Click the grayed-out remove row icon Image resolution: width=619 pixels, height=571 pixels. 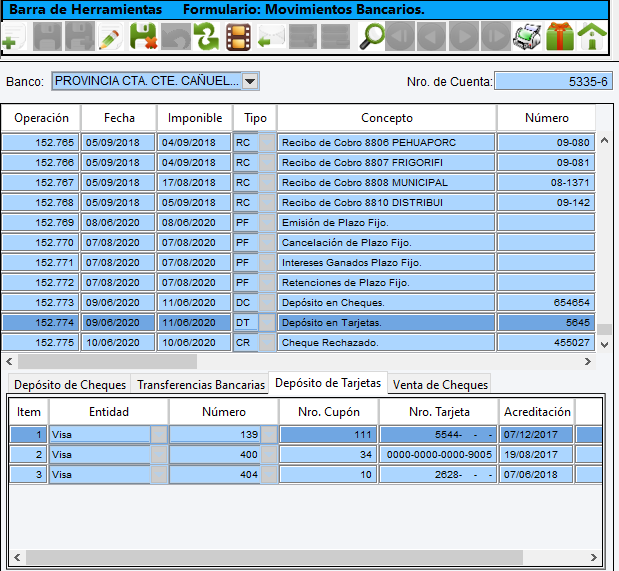(x=336, y=37)
